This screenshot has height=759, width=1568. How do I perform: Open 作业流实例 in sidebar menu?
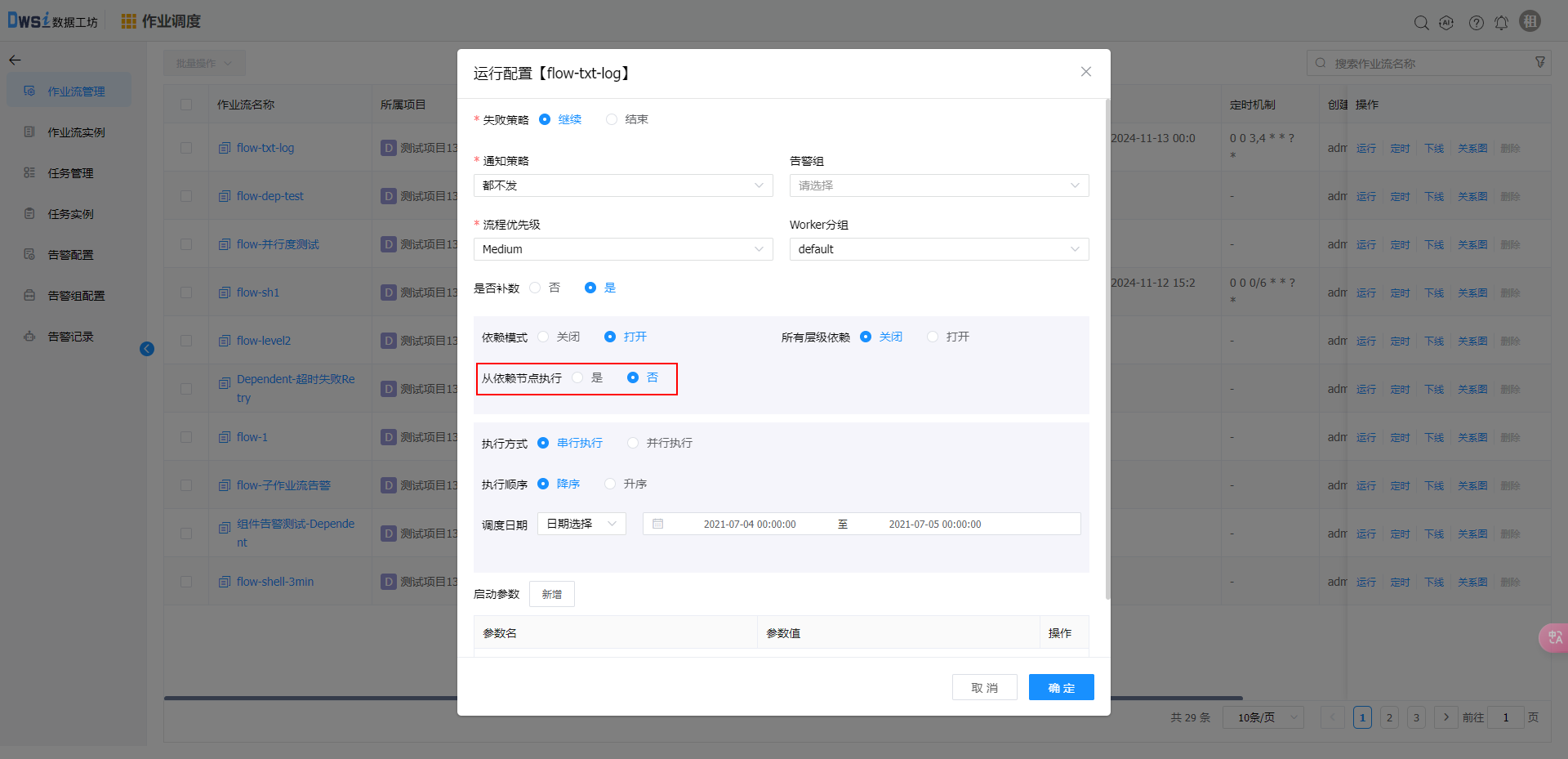[76, 132]
